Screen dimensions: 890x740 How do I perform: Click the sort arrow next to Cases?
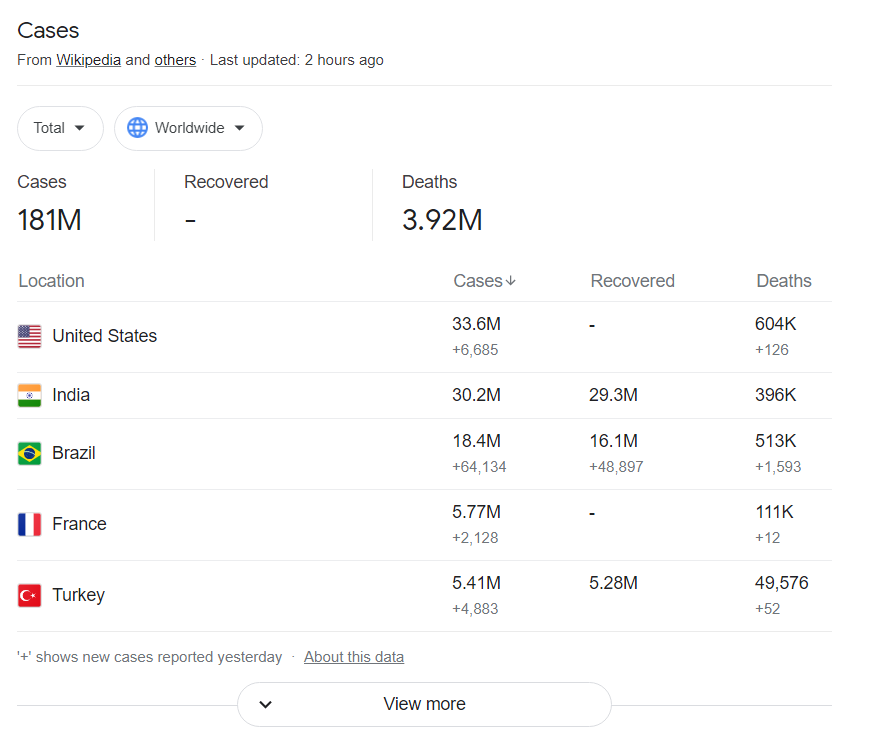point(511,281)
